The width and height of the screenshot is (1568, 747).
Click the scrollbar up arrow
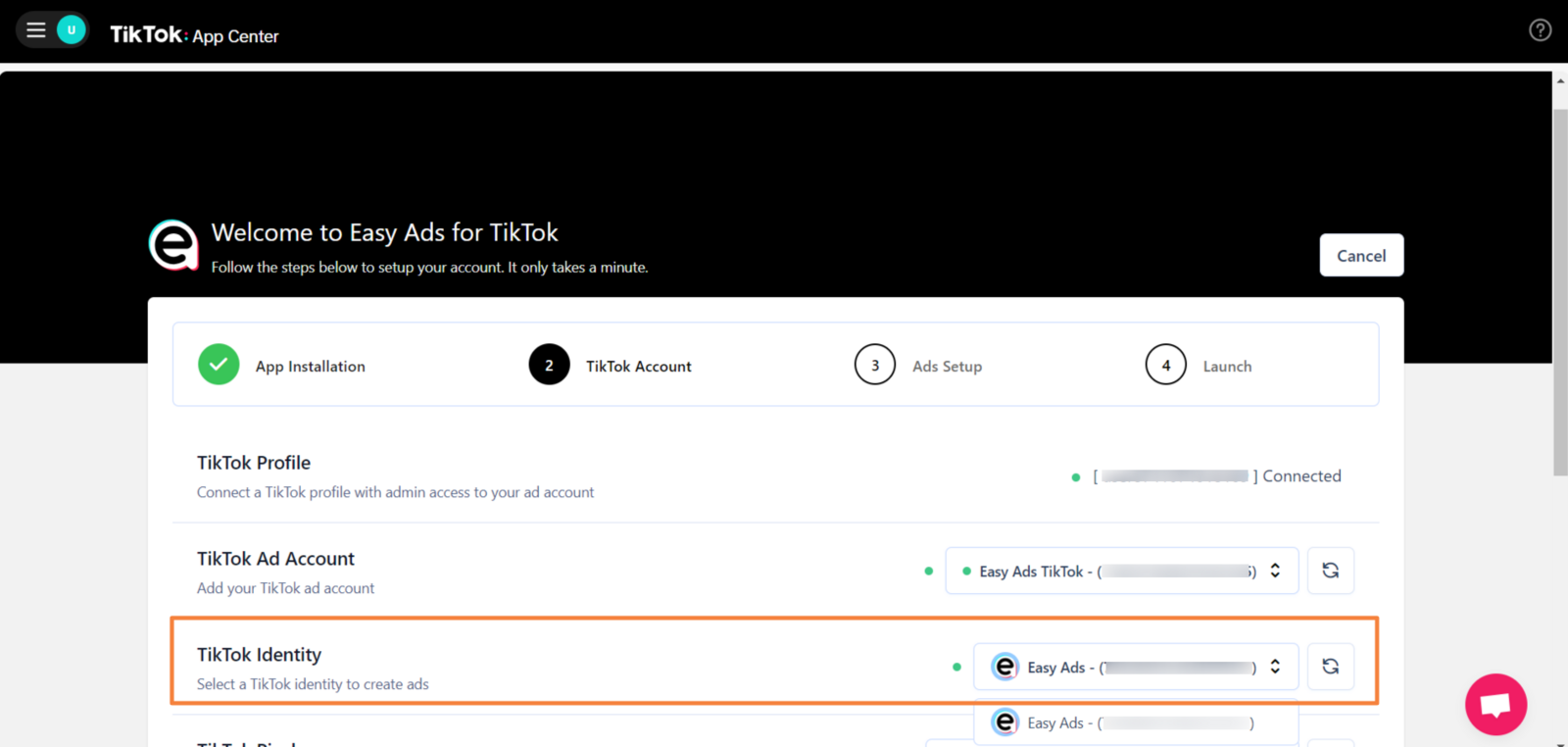(x=1559, y=80)
